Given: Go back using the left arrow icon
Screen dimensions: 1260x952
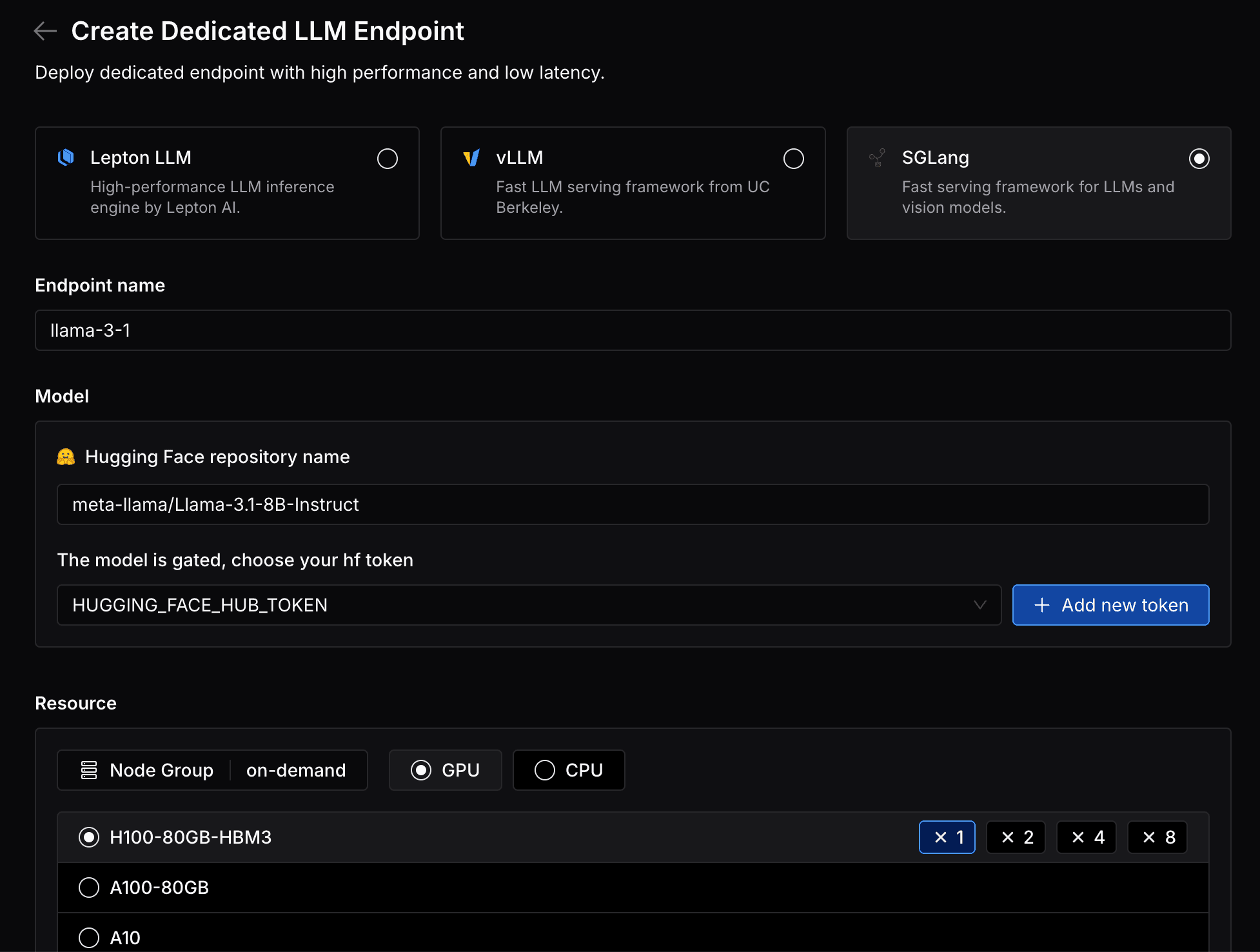Looking at the screenshot, I should click(45, 31).
